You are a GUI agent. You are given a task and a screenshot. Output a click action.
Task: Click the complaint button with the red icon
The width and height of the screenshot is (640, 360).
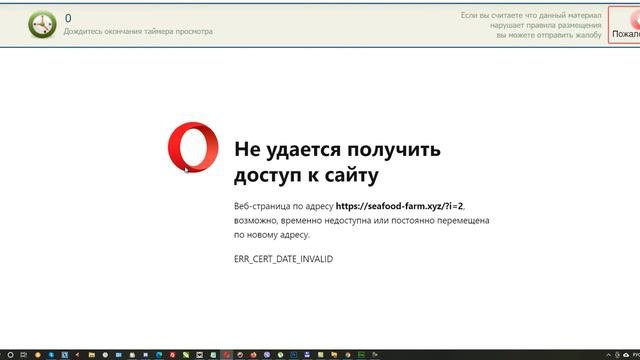coord(624,25)
